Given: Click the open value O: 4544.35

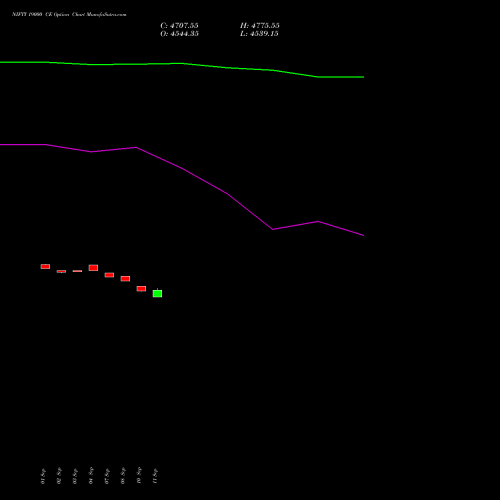Looking at the screenshot, I should point(179,34).
